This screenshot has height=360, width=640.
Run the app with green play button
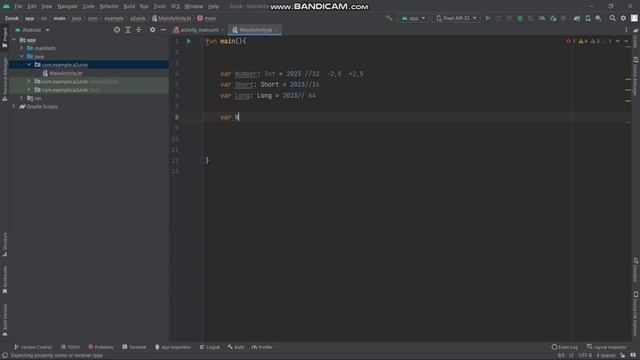pos(488,18)
